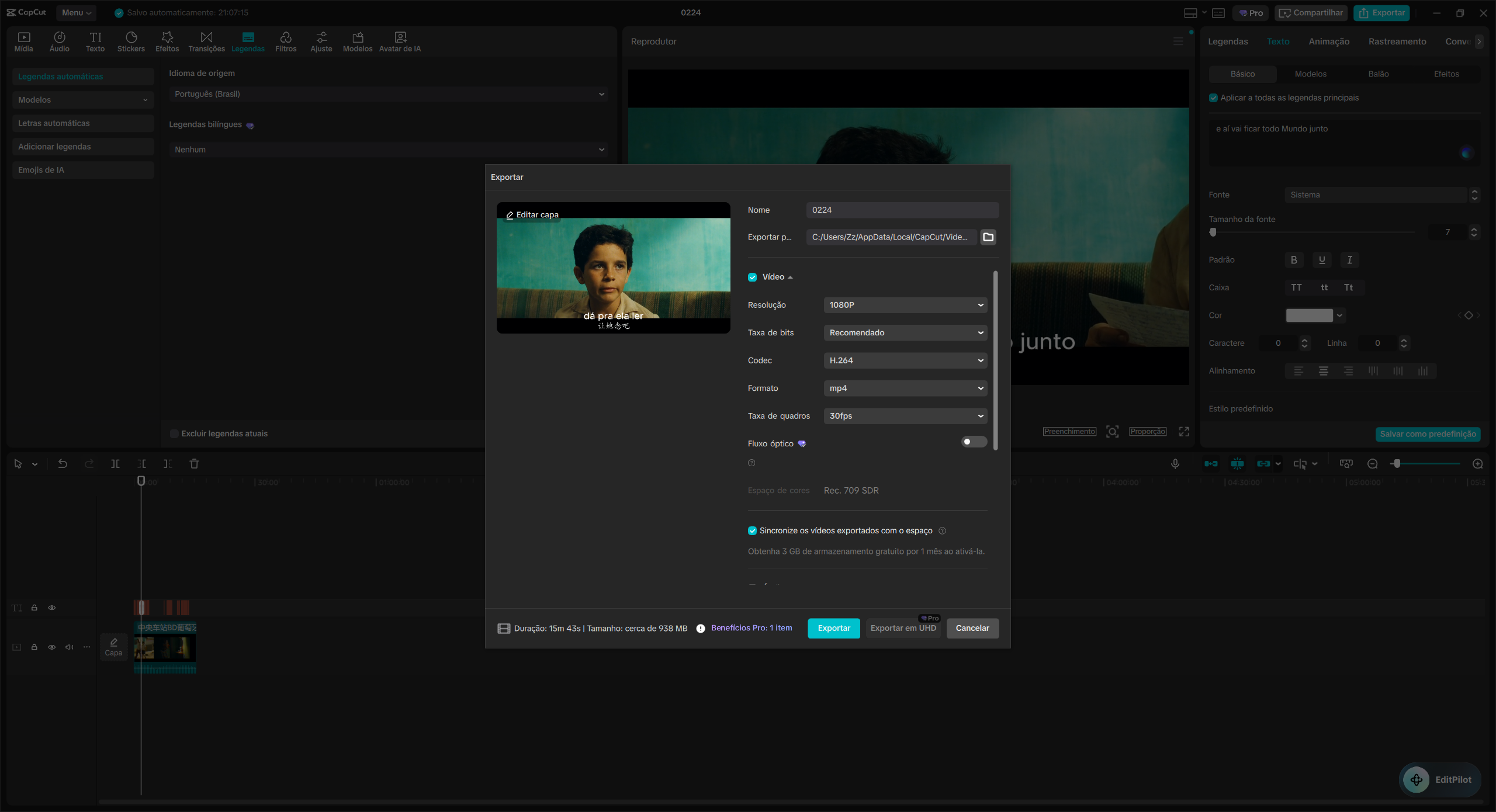
Task: Expand the Idioma de origem language dropdown
Action: tap(387, 93)
